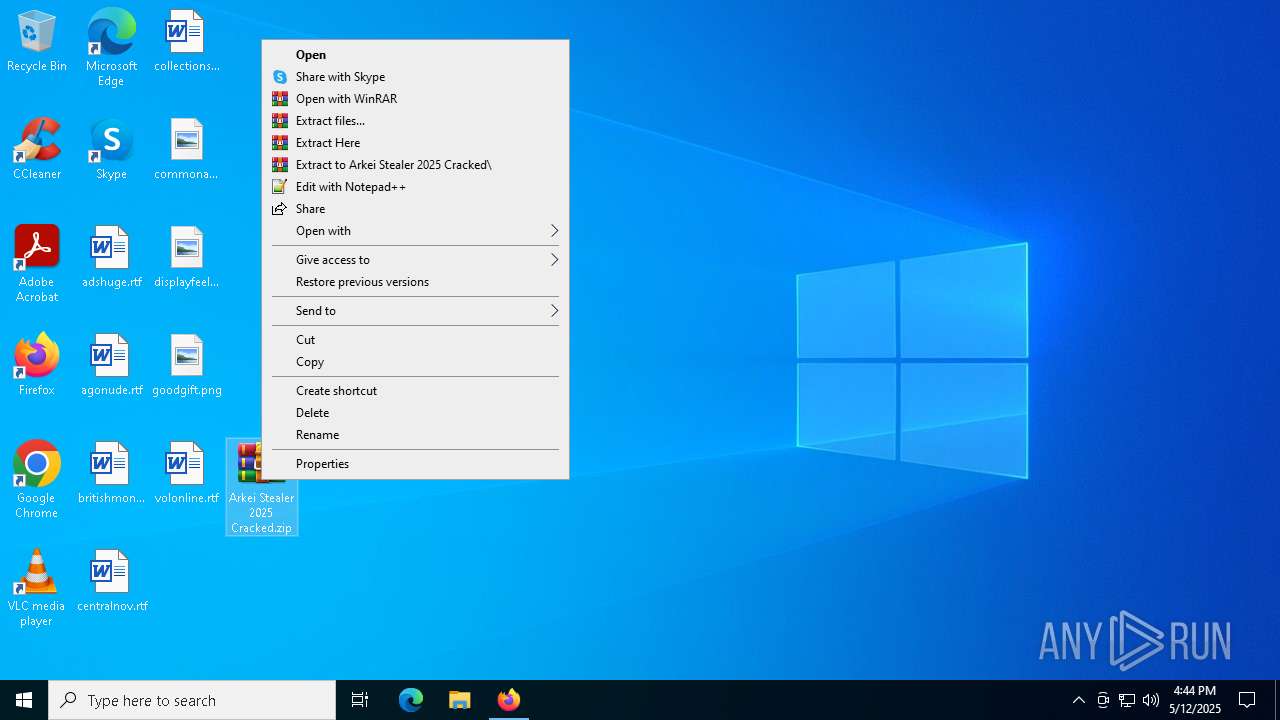The image size is (1280, 720).
Task: Click the meet now tray icon
Action: point(1103,700)
